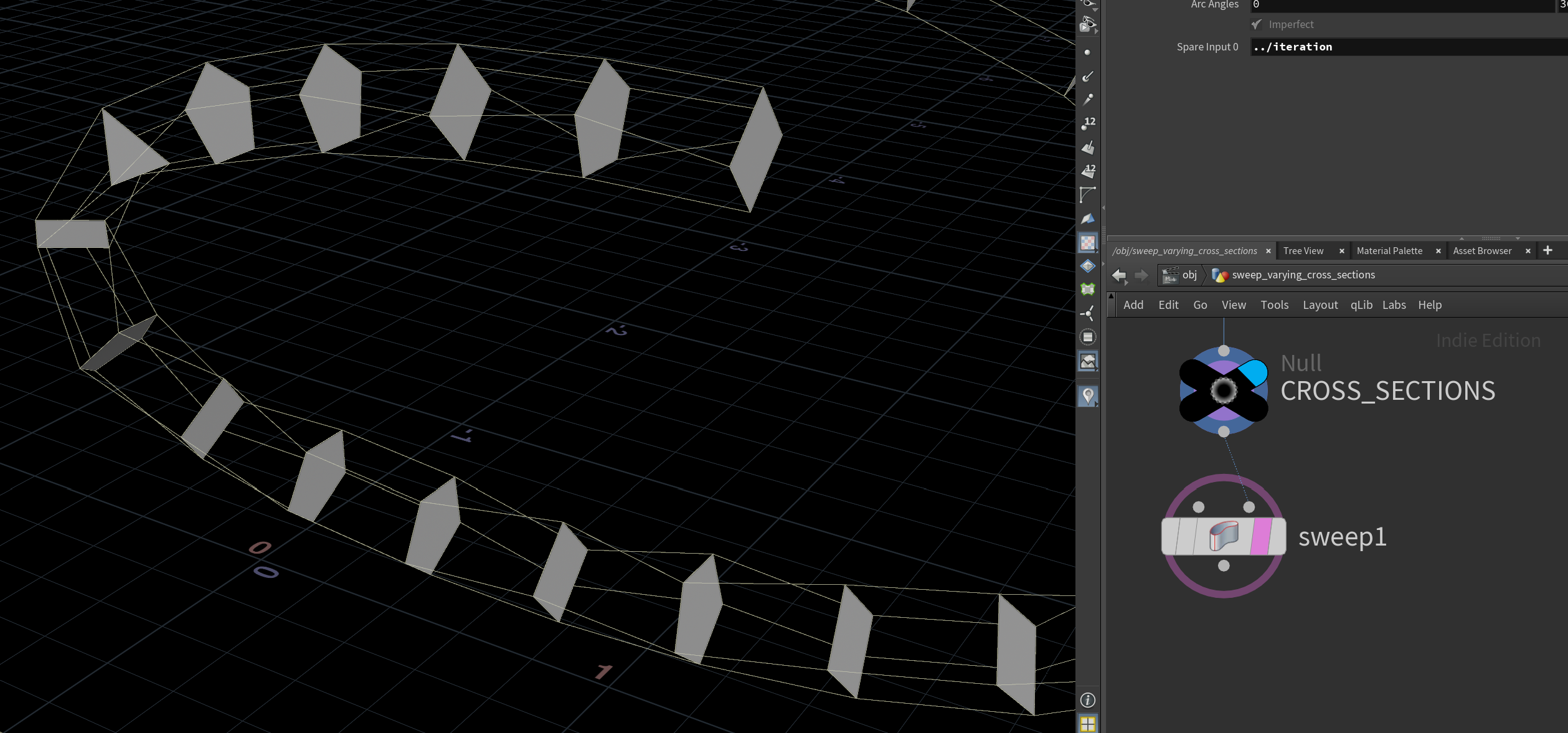Viewport: 1568px width, 733px height.
Task: Toggle the checkered transparency display option
Action: click(x=1087, y=243)
